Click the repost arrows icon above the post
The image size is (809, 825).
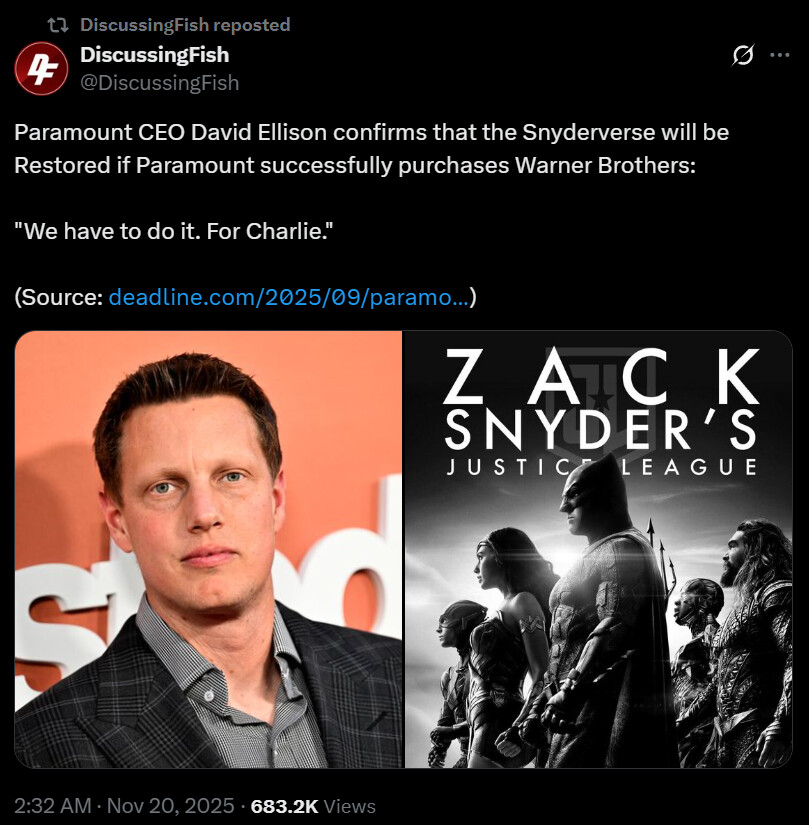57,25
